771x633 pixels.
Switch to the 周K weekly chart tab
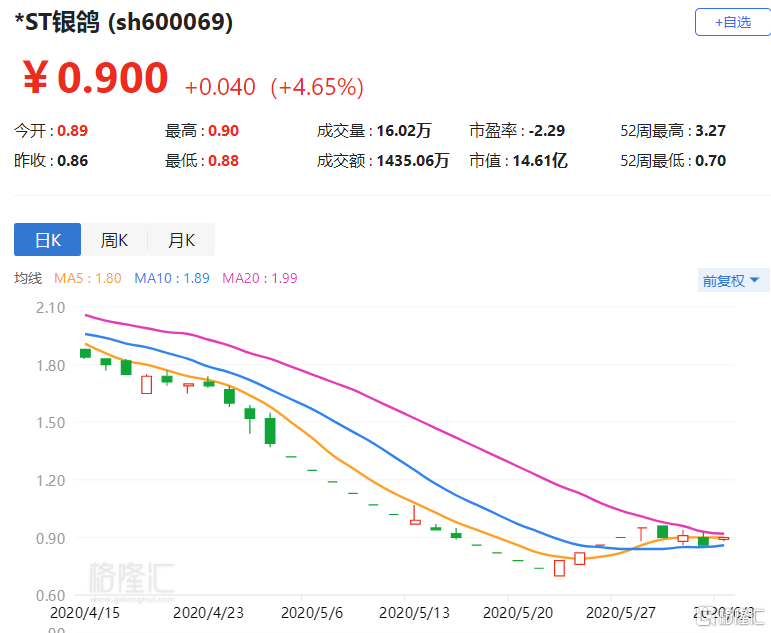click(114, 240)
